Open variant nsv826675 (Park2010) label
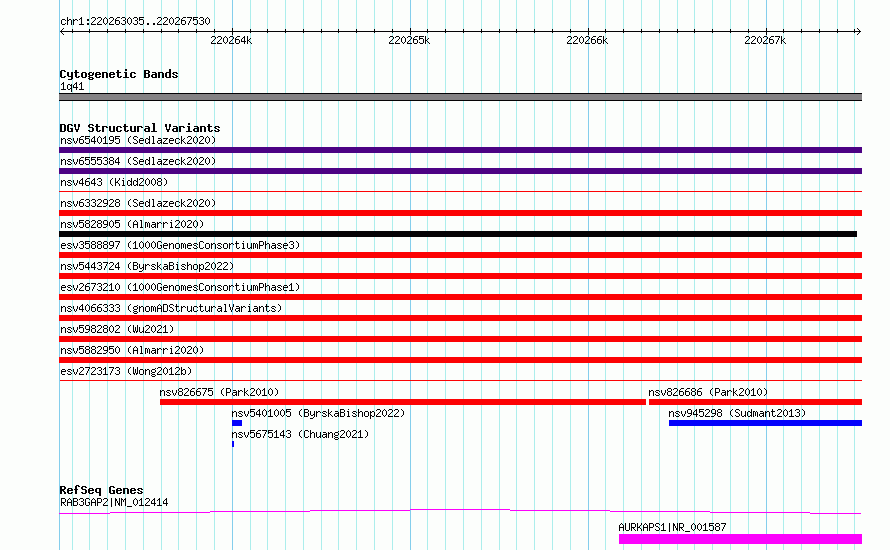The image size is (890, 550). [219, 392]
